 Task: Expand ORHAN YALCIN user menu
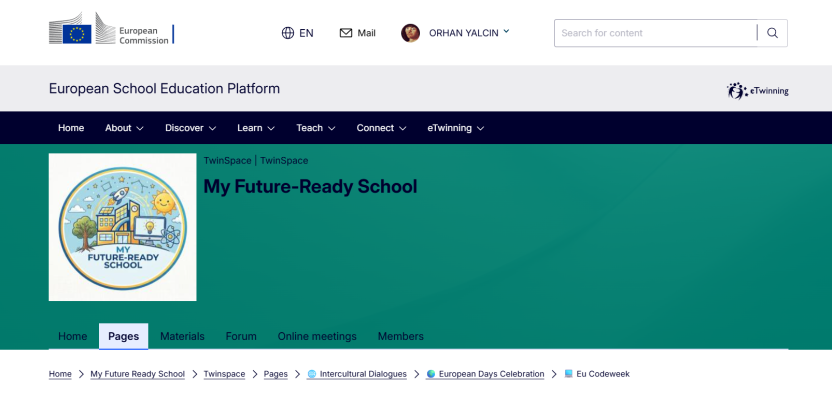pos(469,33)
